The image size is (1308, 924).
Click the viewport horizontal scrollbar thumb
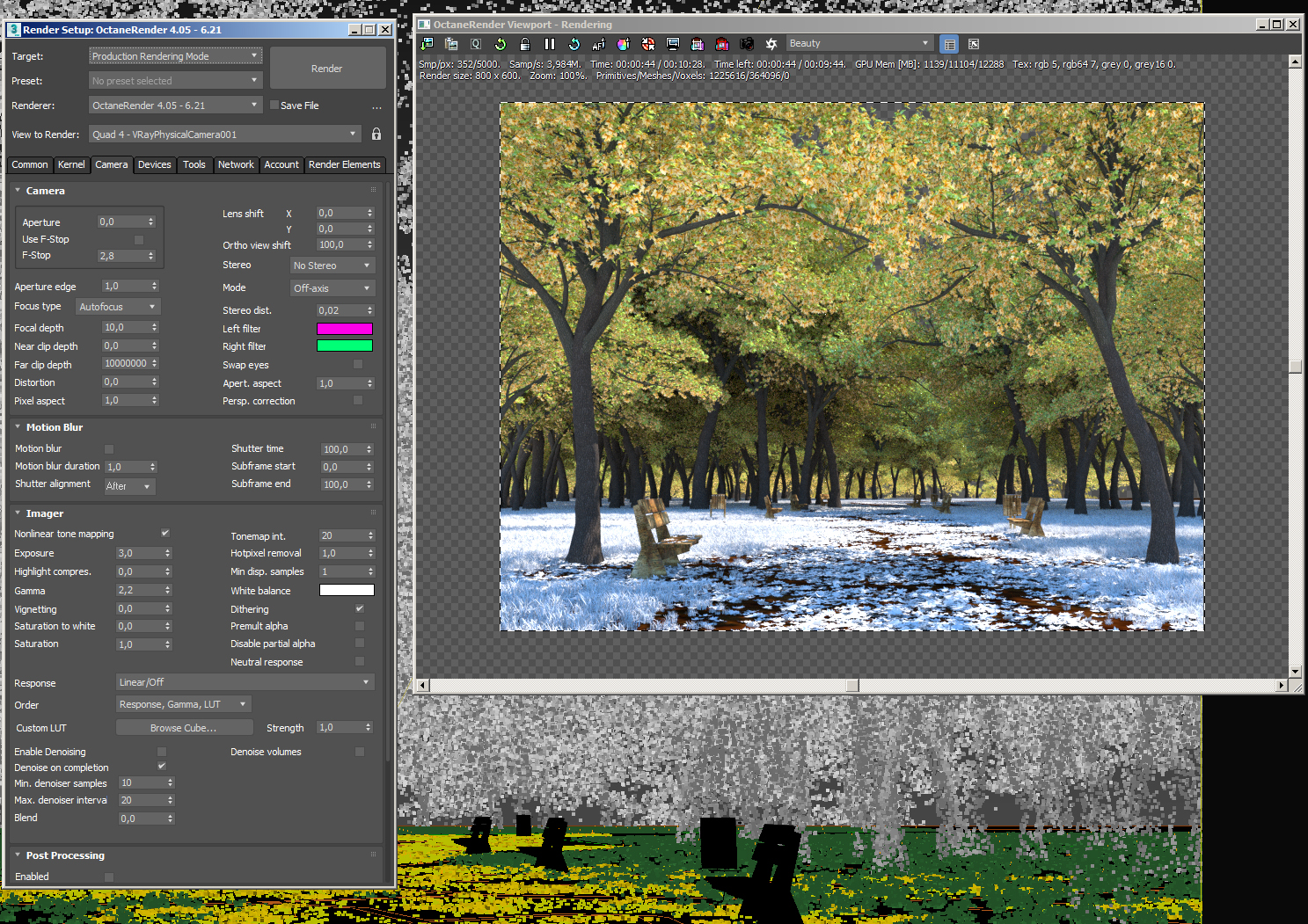click(x=852, y=686)
